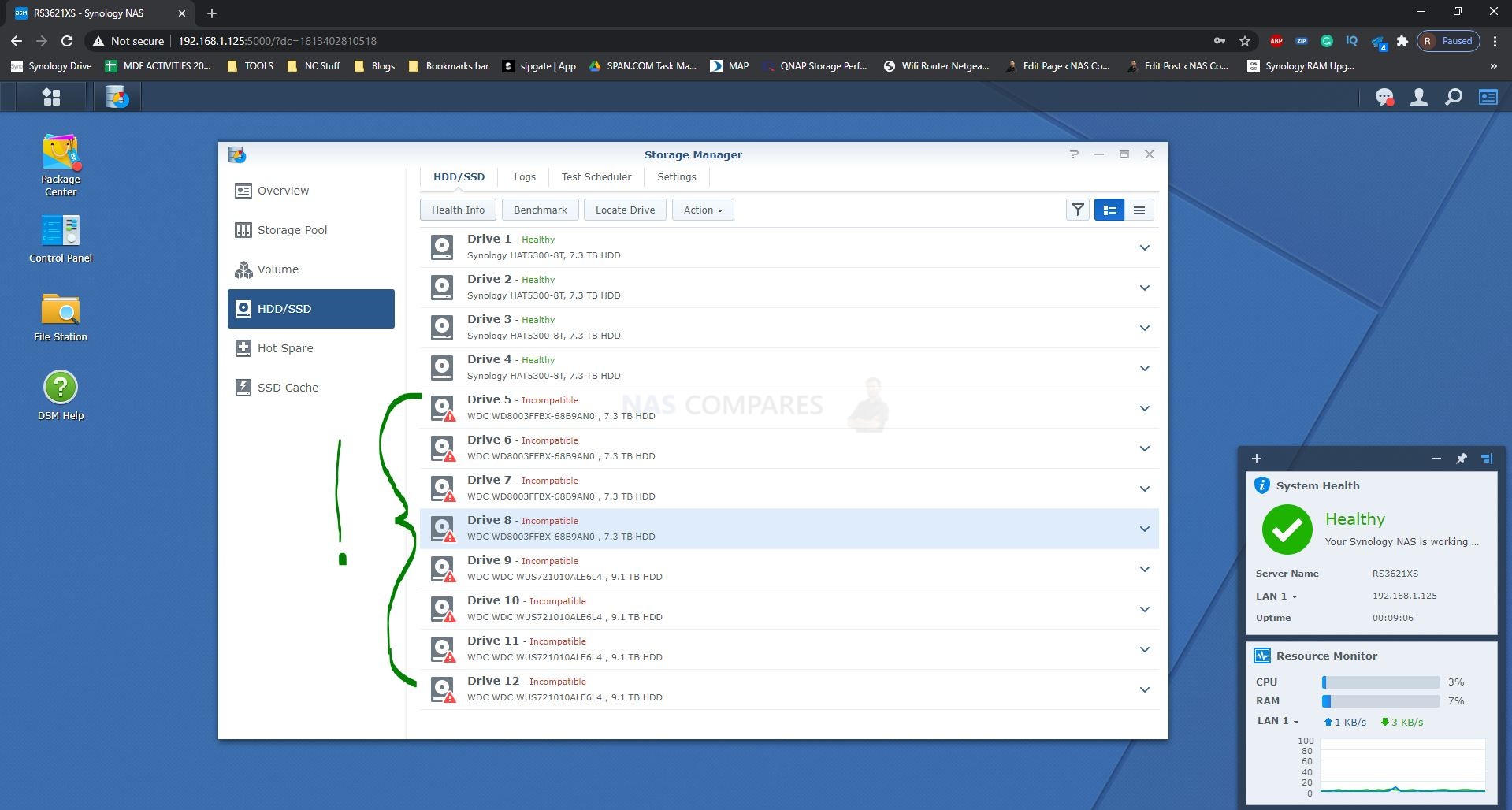Select the Drive 9 row
This screenshot has width=1512, height=810.
click(x=789, y=569)
